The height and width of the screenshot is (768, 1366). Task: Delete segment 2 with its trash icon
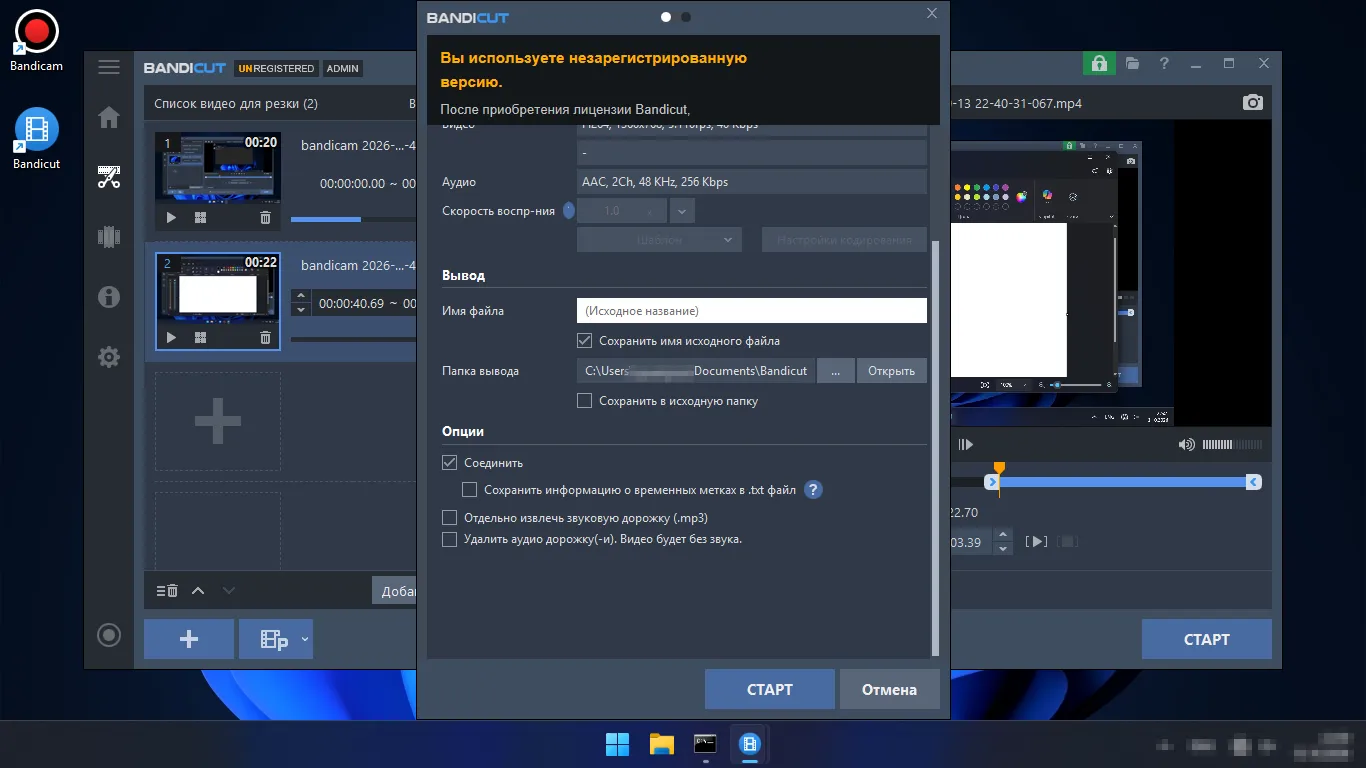click(265, 337)
